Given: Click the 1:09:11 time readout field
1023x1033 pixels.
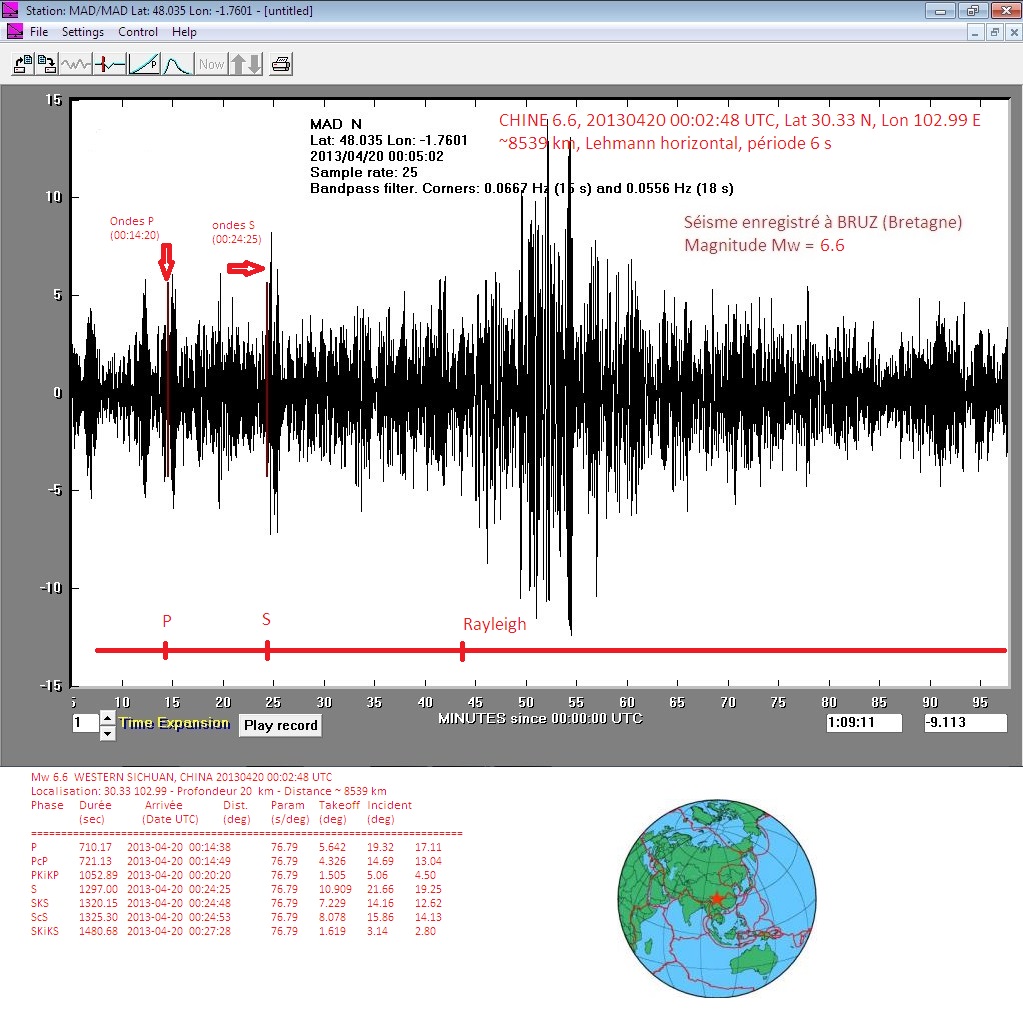Looking at the screenshot, I should (864, 723).
